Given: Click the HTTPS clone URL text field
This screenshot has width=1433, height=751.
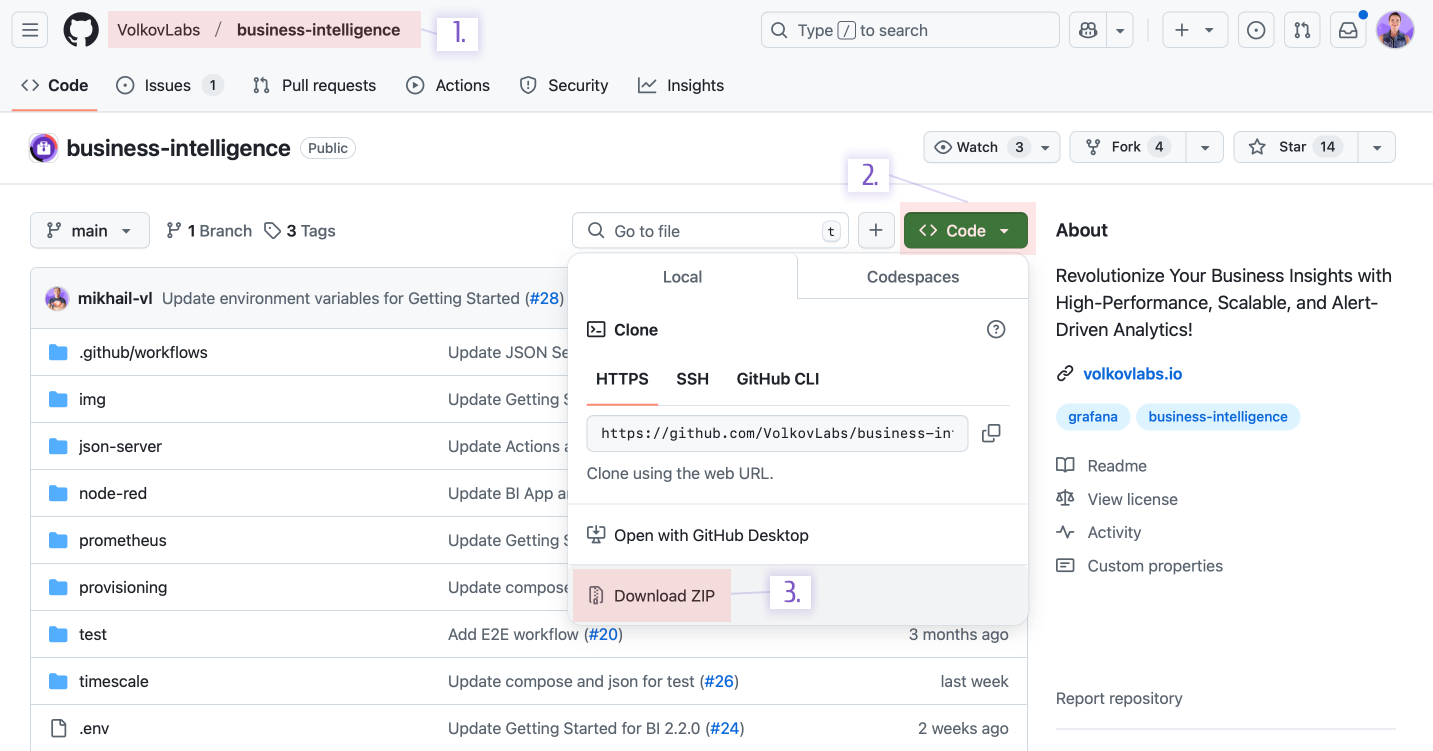Looking at the screenshot, I should pyautogui.click(x=777, y=433).
